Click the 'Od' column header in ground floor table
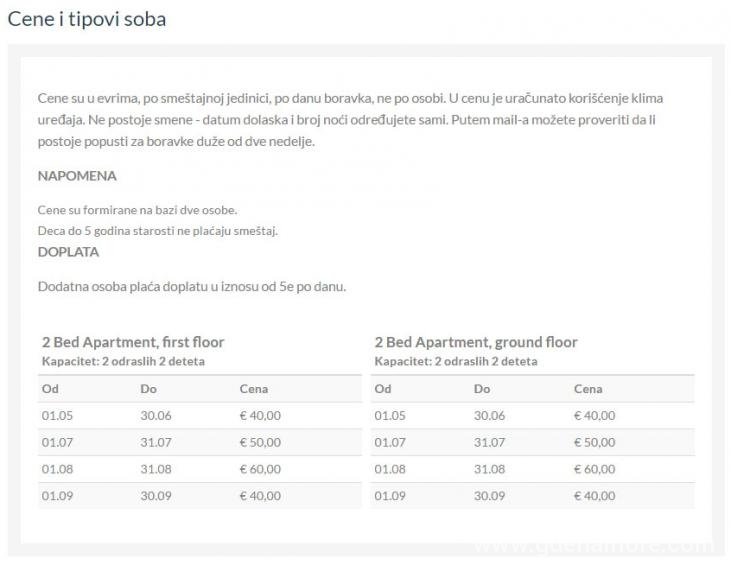Viewport: 731px width, 565px height. tap(383, 389)
